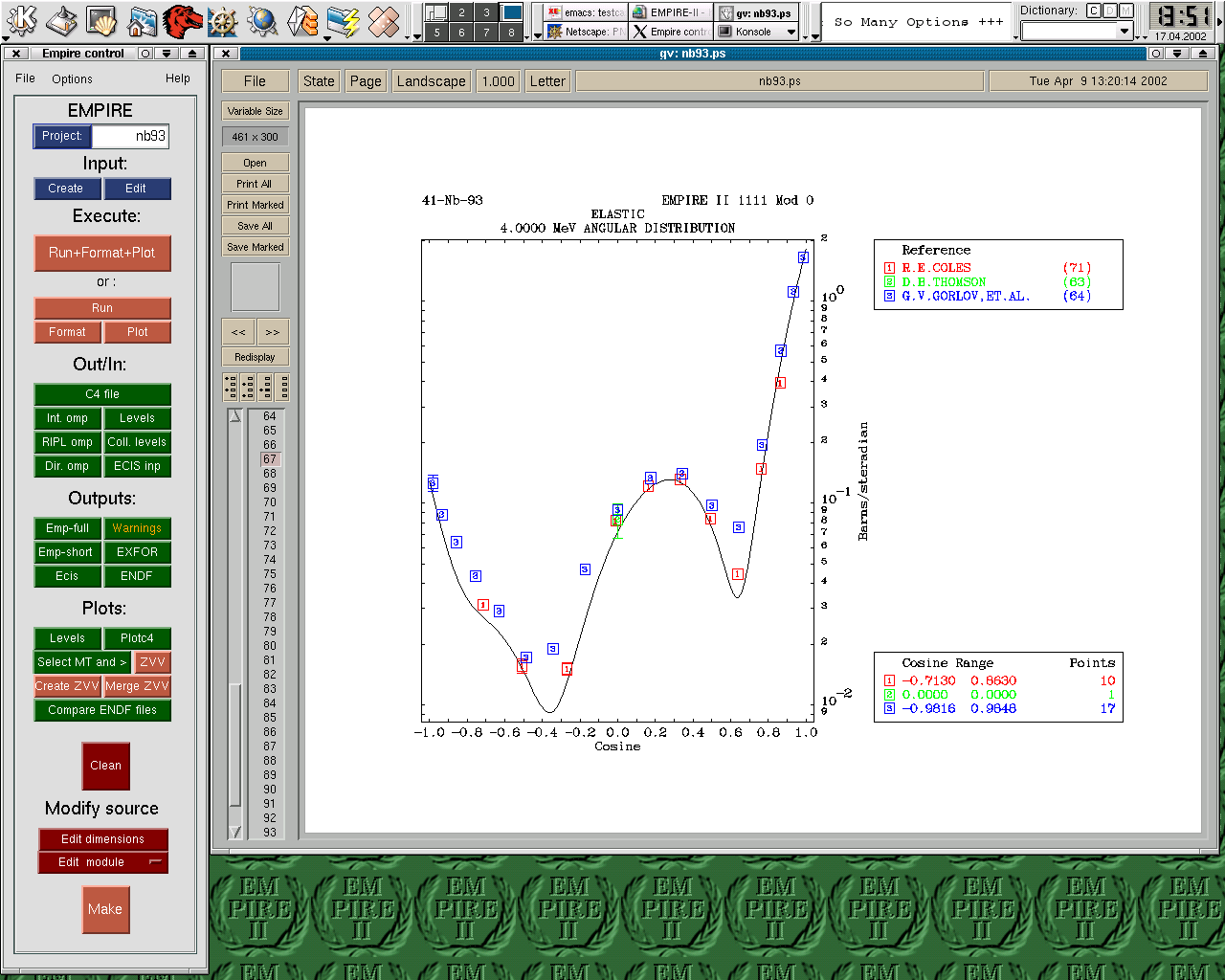Screen dimensions: 1225x980
Task: Open the gv File menu
Action: click(255, 81)
